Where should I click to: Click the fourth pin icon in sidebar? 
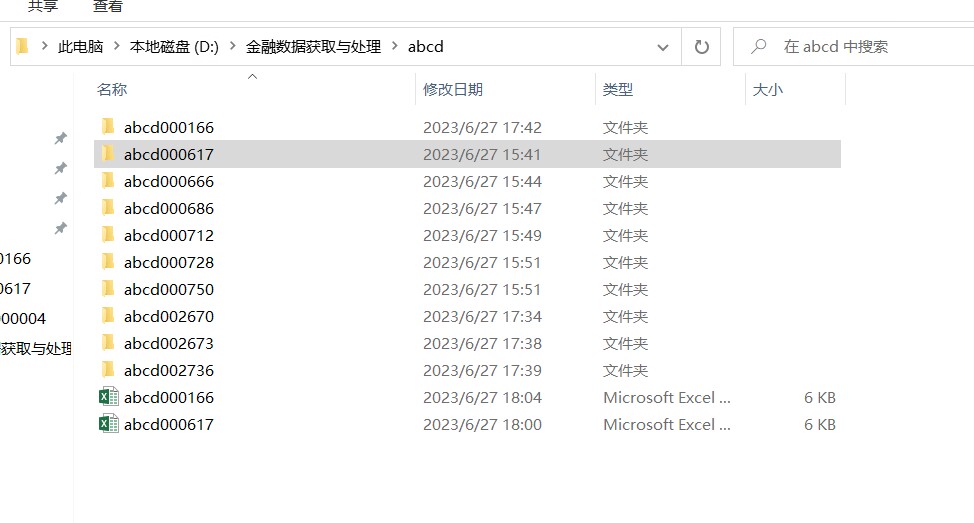point(60,228)
